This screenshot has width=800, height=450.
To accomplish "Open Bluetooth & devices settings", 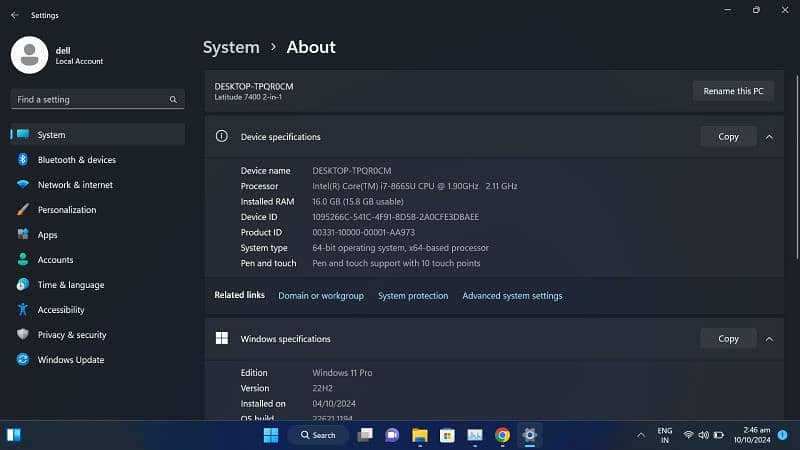I will 76,160.
